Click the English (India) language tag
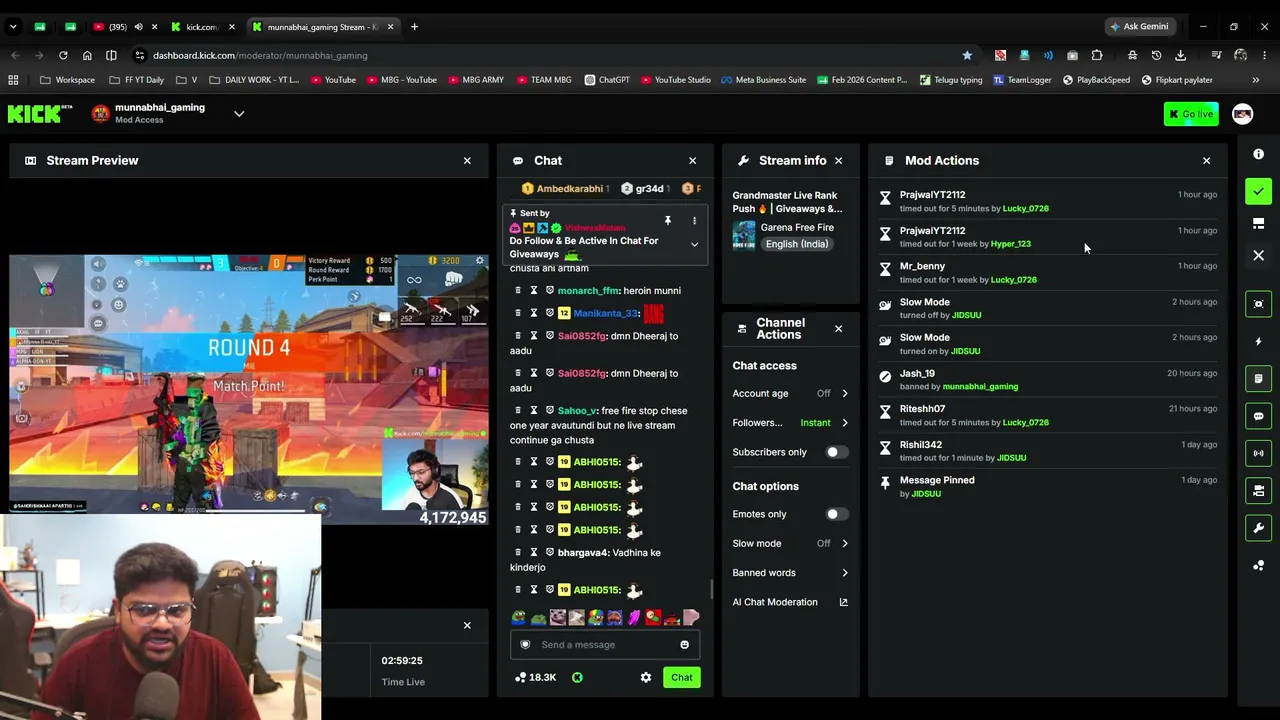The height and width of the screenshot is (720, 1280). [x=796, y=244]
